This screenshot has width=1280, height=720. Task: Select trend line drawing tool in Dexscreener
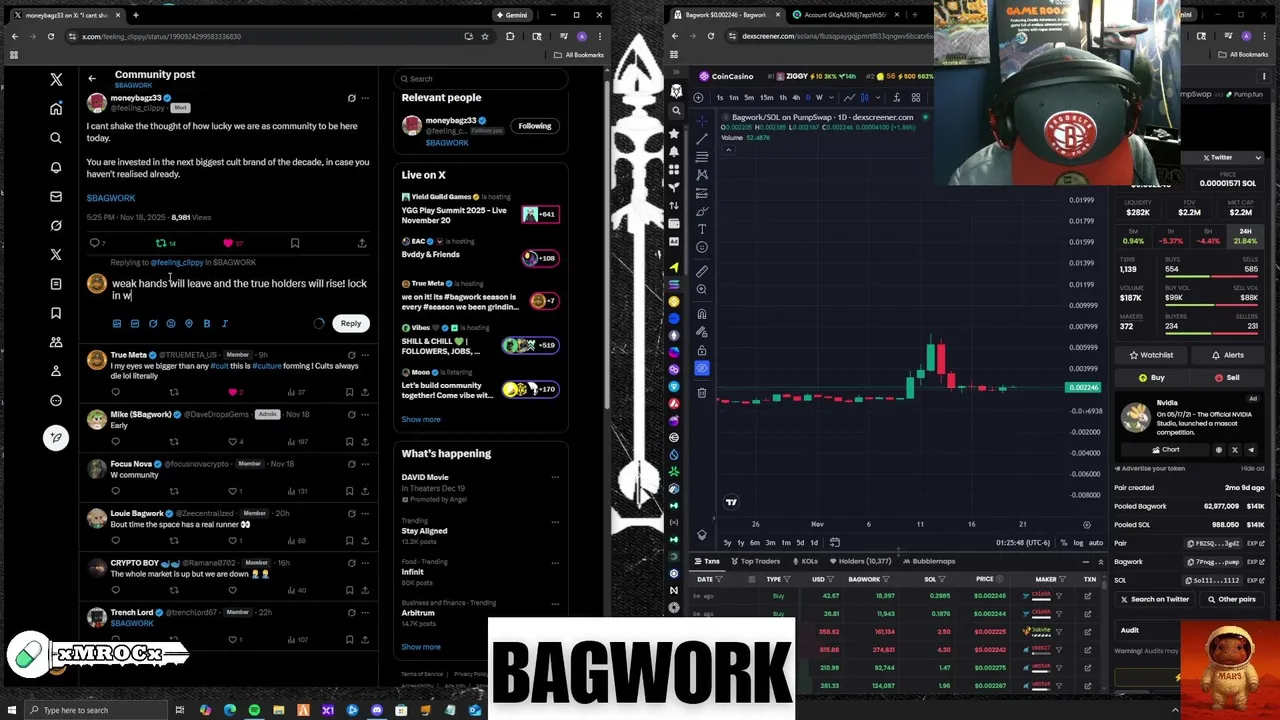point(702,138)
